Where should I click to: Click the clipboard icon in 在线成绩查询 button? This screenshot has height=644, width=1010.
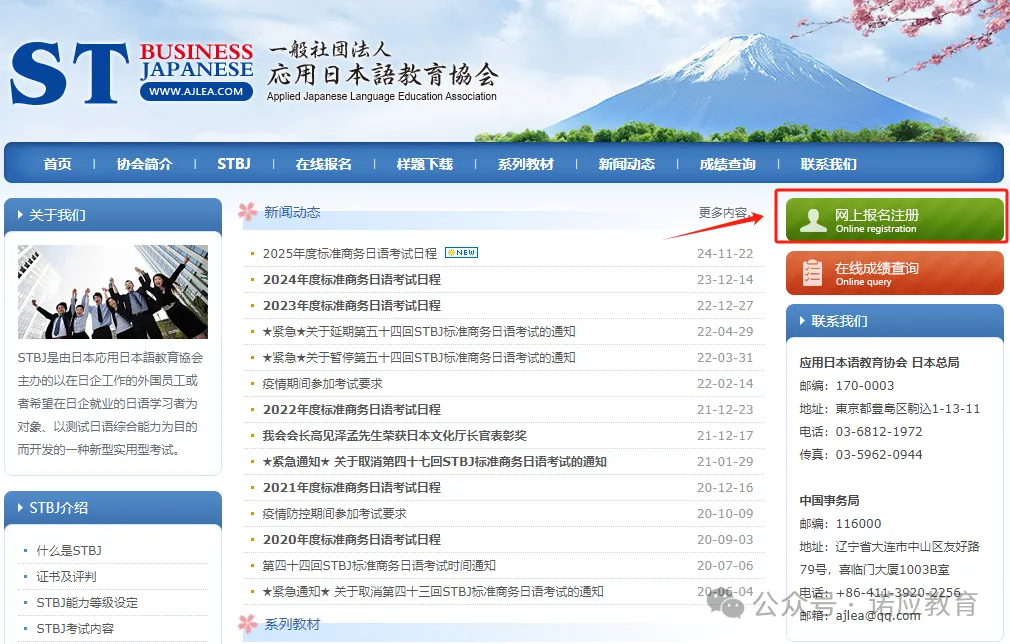(812, 272)
